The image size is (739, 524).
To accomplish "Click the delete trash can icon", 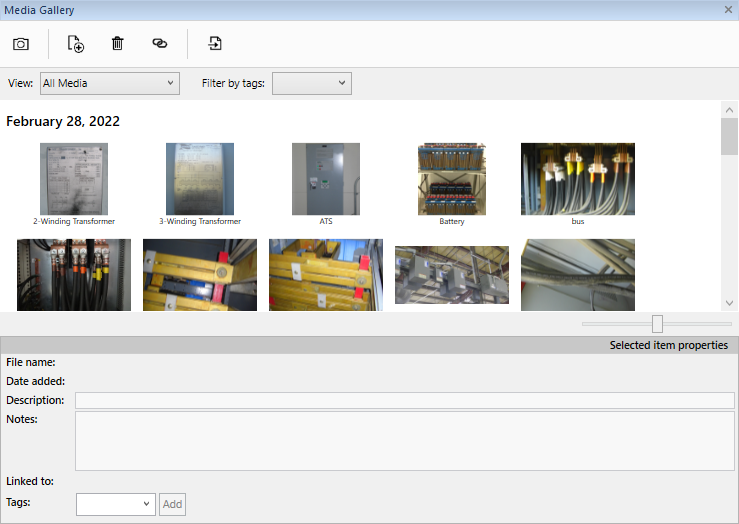I will 118,44.
